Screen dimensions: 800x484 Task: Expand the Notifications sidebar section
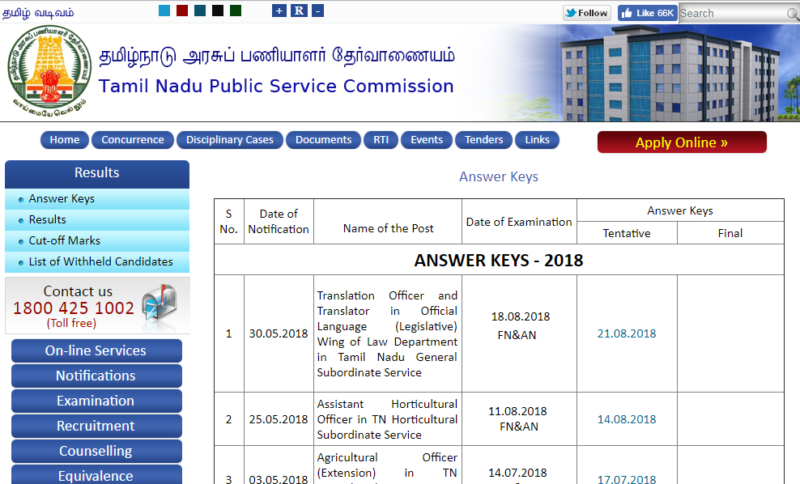tap(96, 376)
